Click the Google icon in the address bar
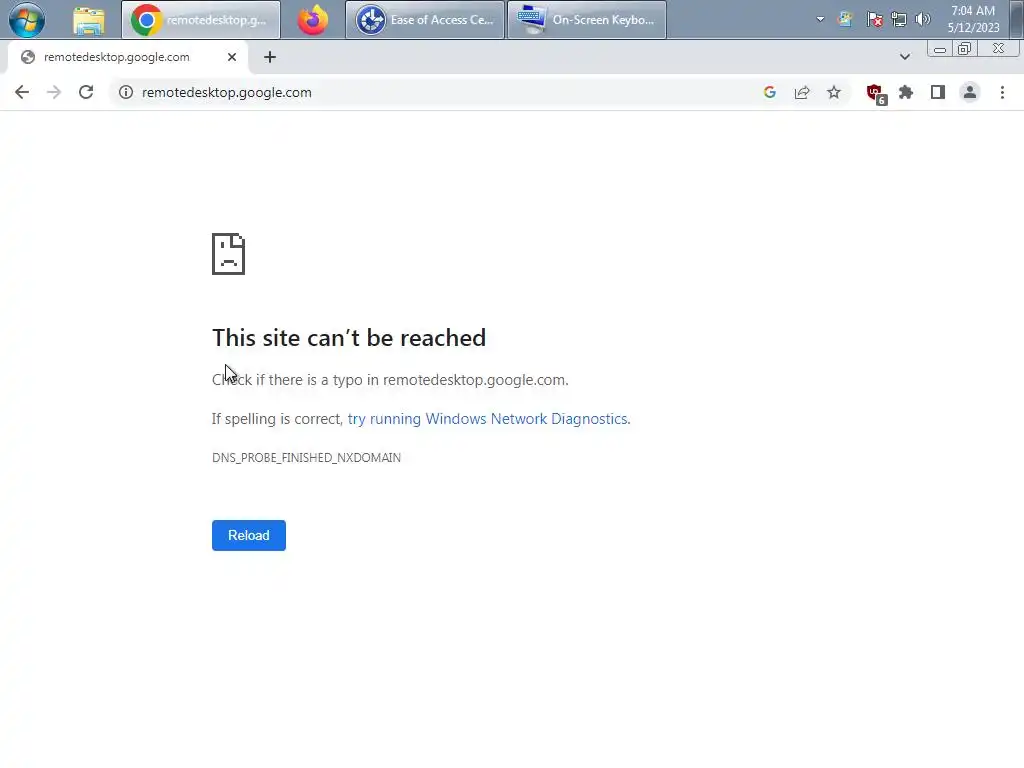 click(770, 92)
